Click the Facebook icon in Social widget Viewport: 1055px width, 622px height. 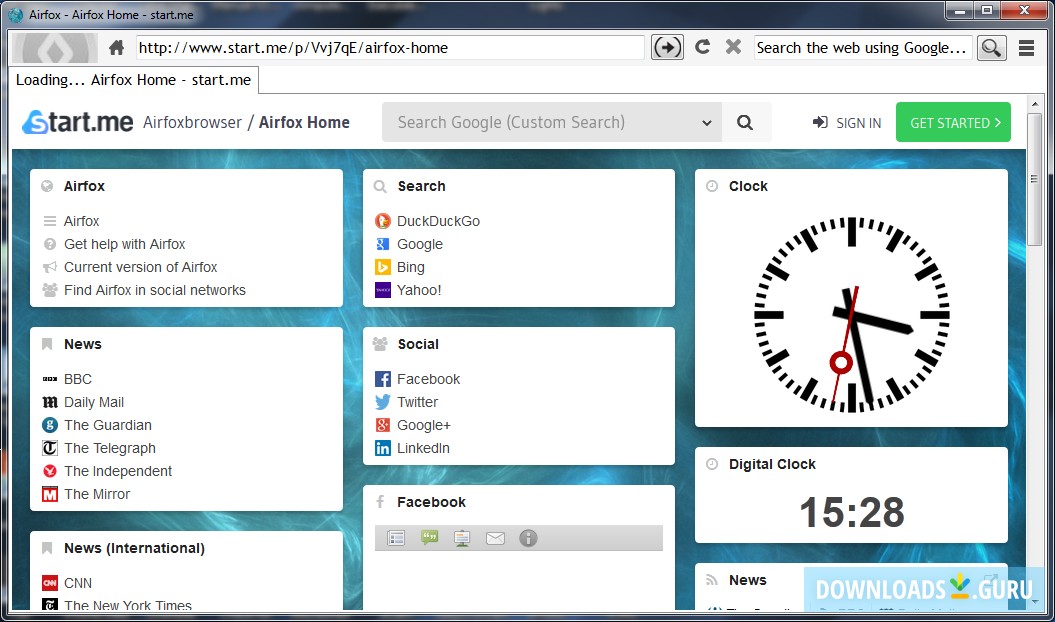383,379
